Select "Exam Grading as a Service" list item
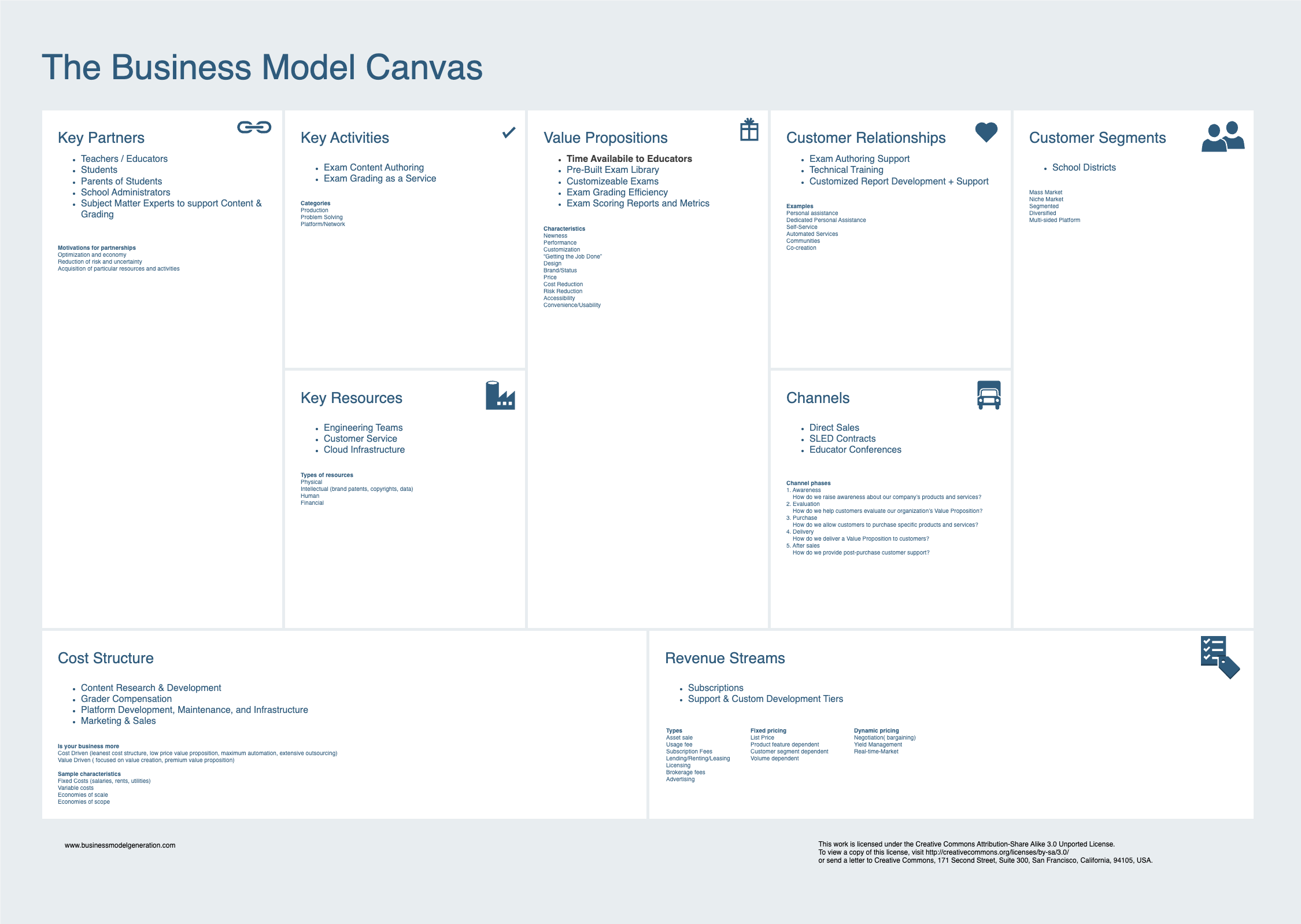Screen dimensions: 1301x924 380,178
